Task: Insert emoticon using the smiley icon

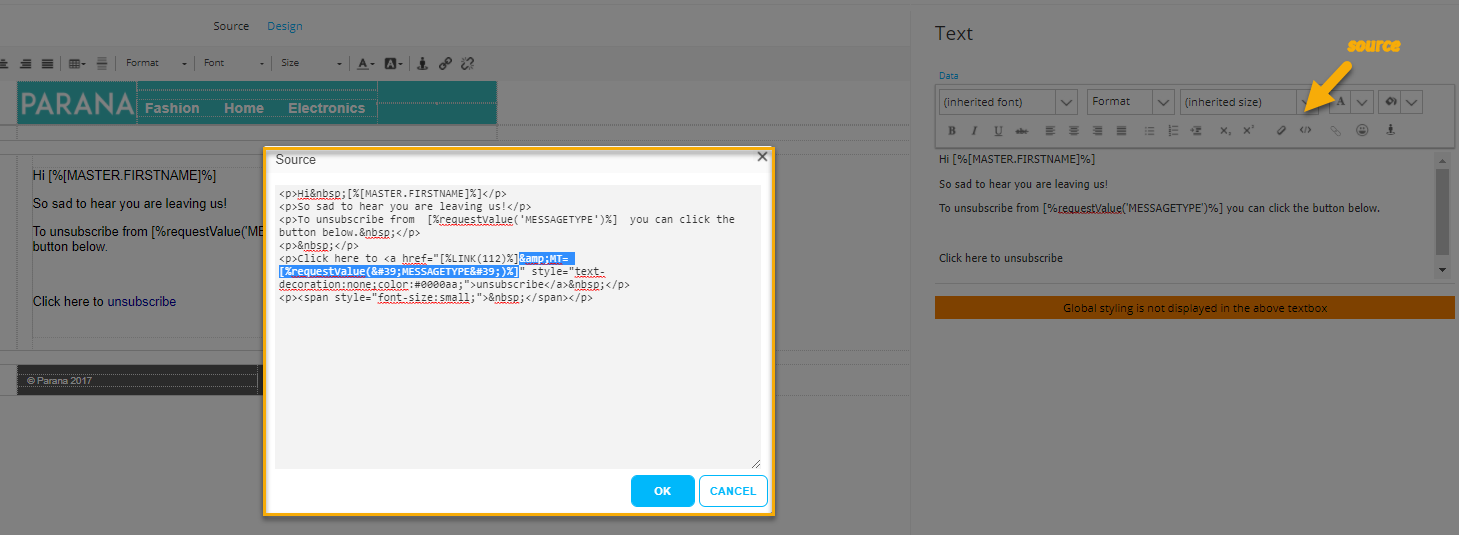Action: point(1362,131)
